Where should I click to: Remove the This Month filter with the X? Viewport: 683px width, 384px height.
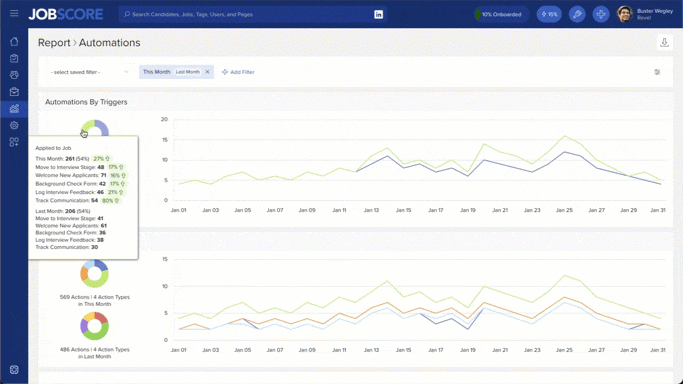[207, 72]
